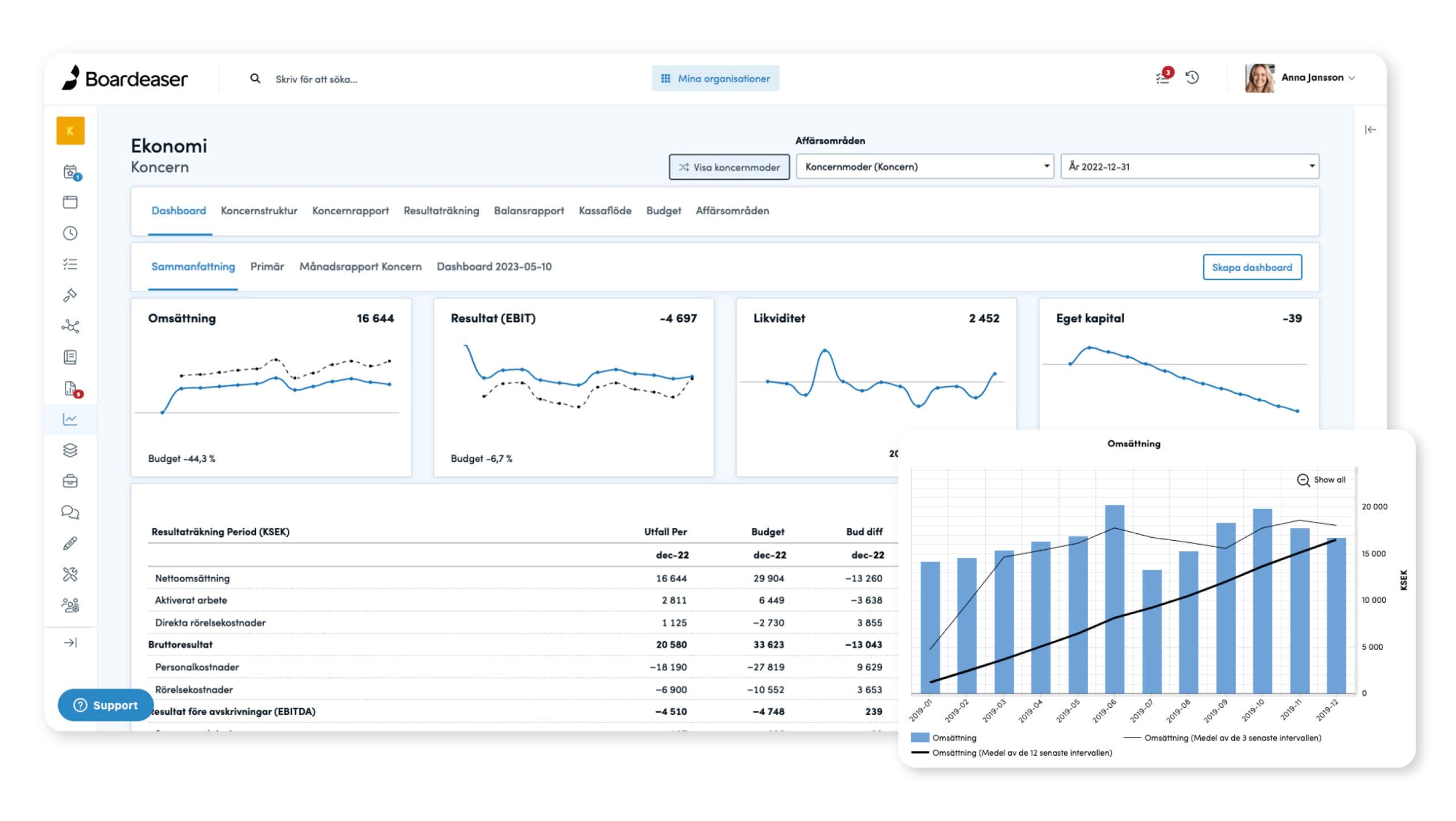Image resolution: width=1456 pixels, height=821 pixels.
Task: Expand the left sidebar with arrow
Action: [x=70, y=642]
